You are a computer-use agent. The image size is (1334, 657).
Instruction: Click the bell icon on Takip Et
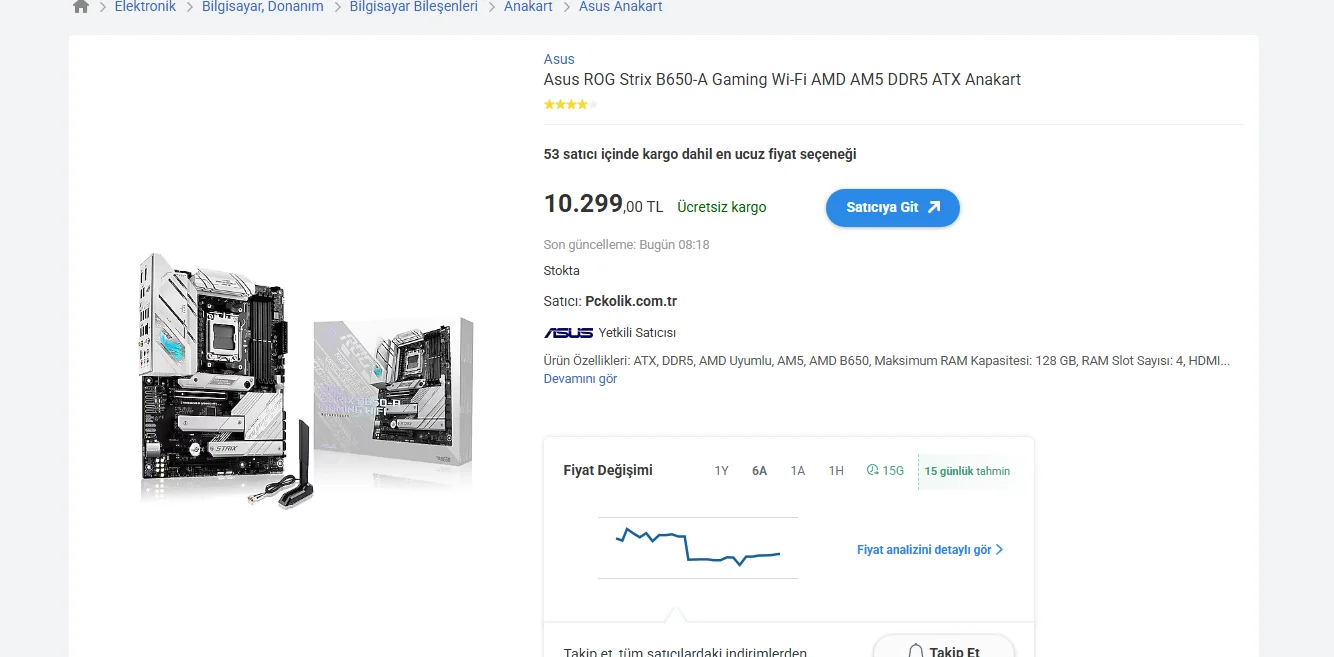[x=915, y=651]
